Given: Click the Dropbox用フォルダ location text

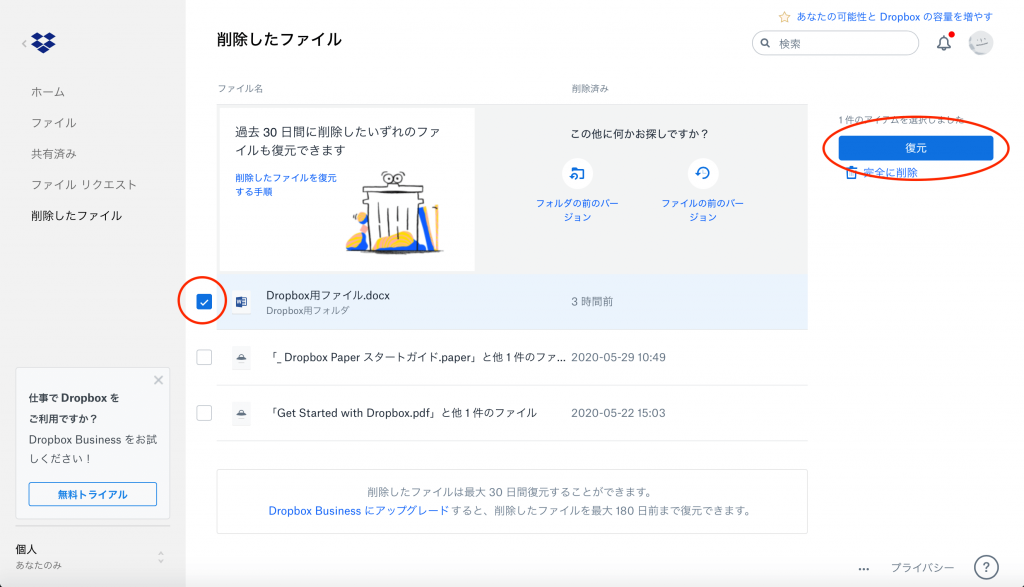Looking at the screenshot, I should tap(308, 311).
